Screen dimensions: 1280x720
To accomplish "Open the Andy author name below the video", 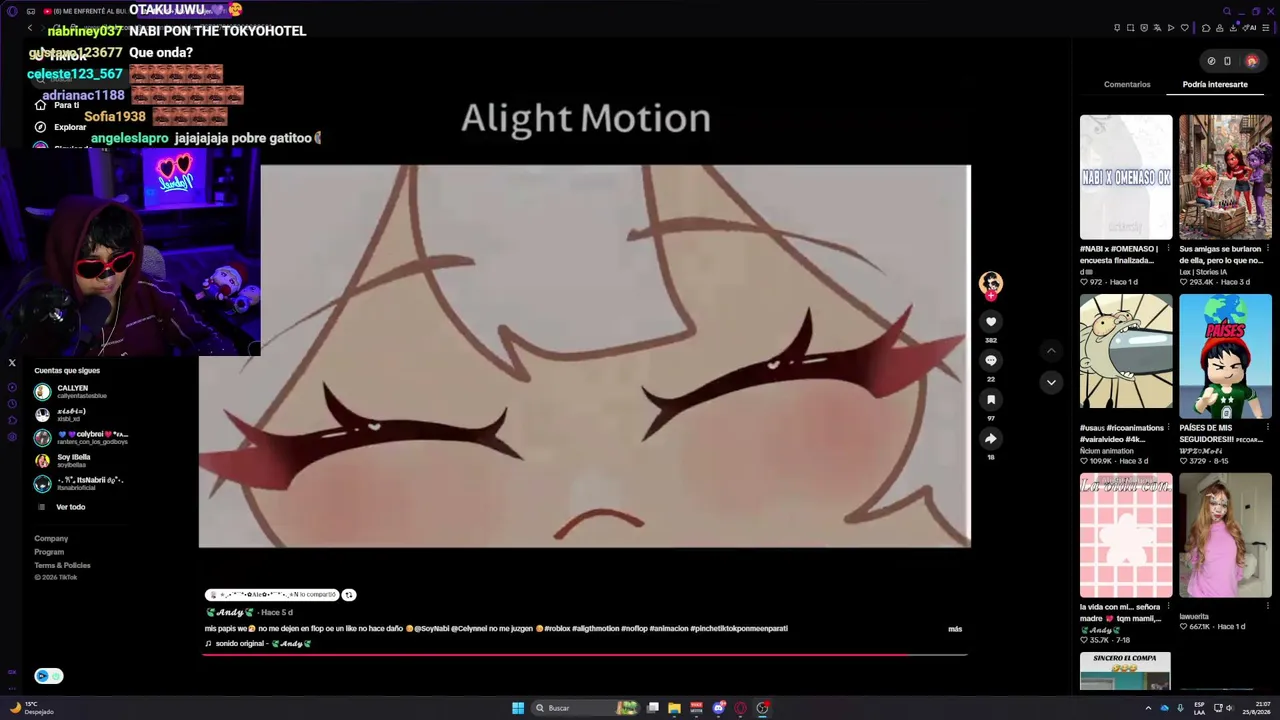I will [x=230, y=612].
